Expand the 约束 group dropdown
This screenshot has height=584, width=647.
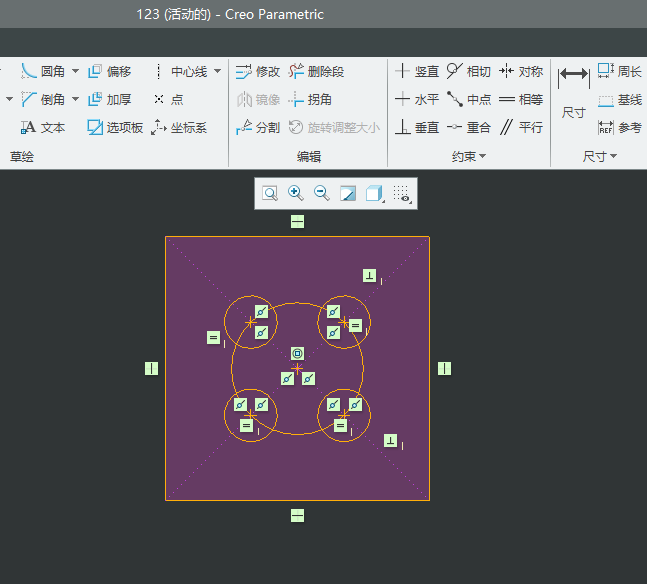pos(469,156)
